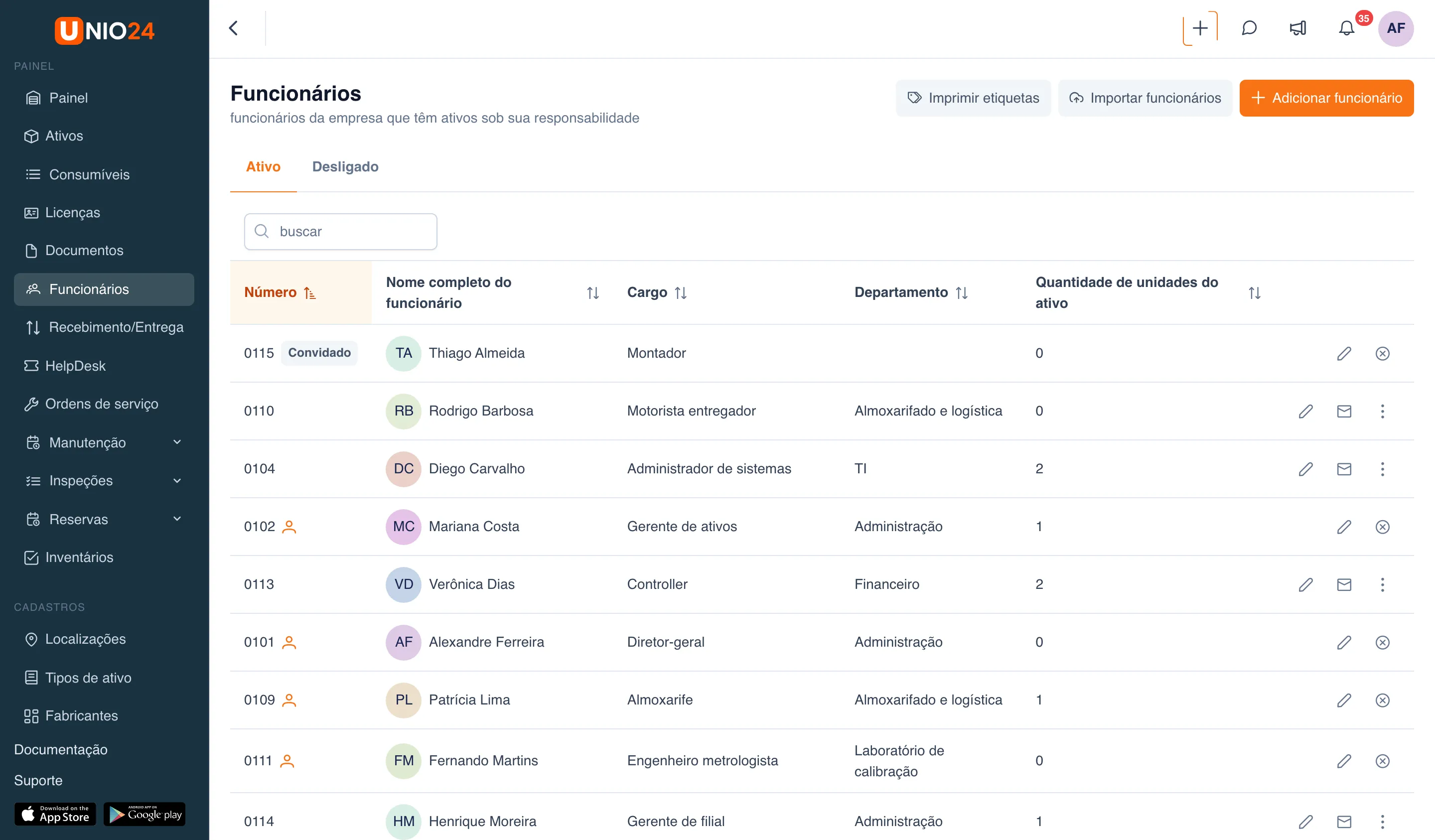The height and width of the screenshot is (840, 1435).
Task: Open the megaphone announcements icon
Action: (1298, 28)
